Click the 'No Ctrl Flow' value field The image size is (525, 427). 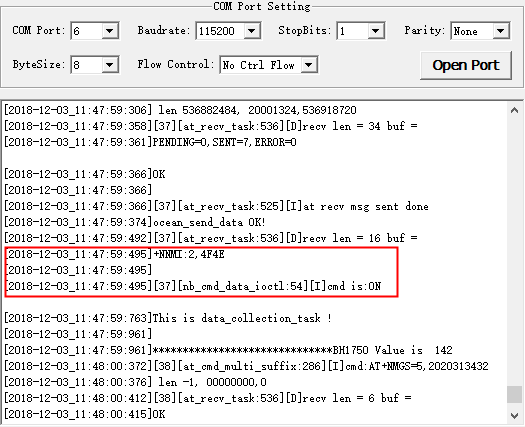pos(261,65)
